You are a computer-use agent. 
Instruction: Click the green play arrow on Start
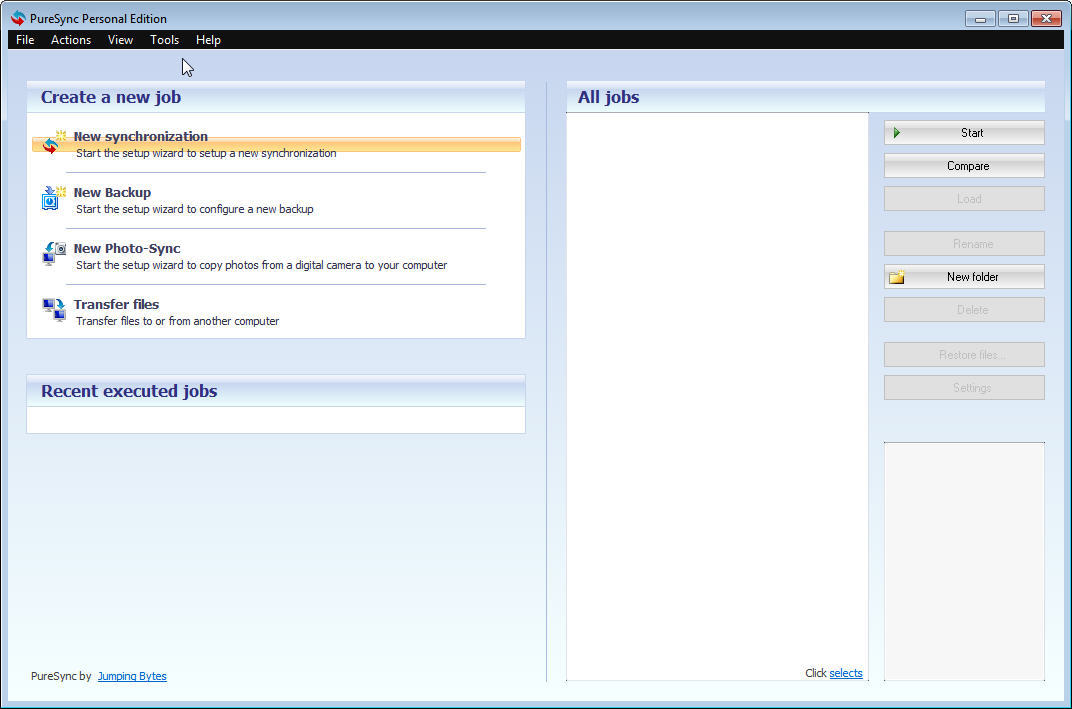click(x=897, y=133)
